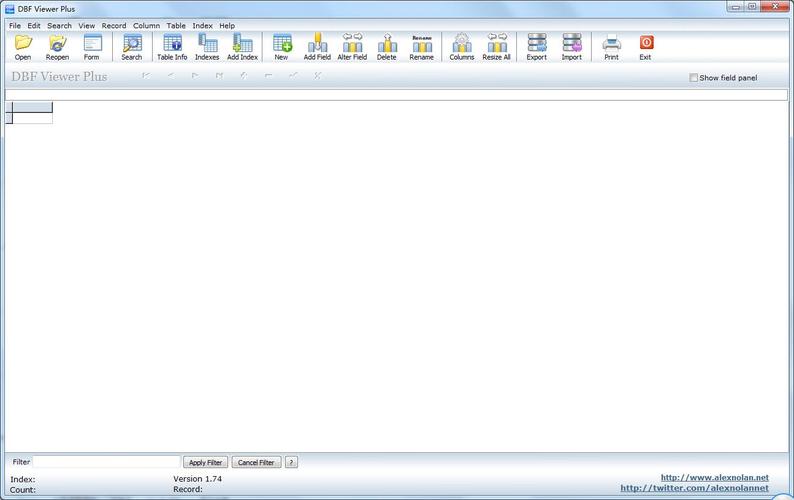Click the Open file toolbar icon
Viewport: 794px width, 500px height.
[23, 45]
